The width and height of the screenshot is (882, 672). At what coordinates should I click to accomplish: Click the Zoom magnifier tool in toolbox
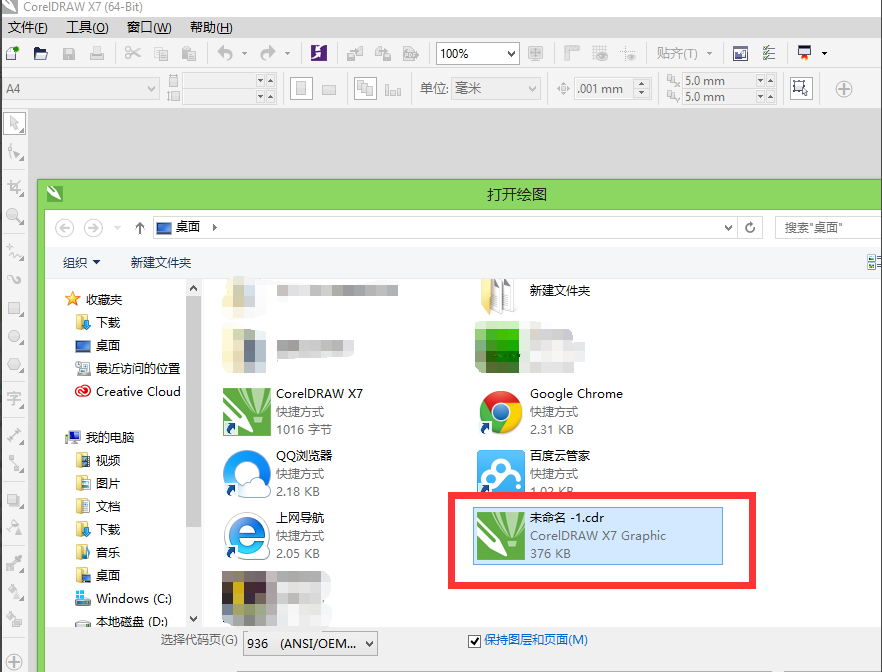15,215
